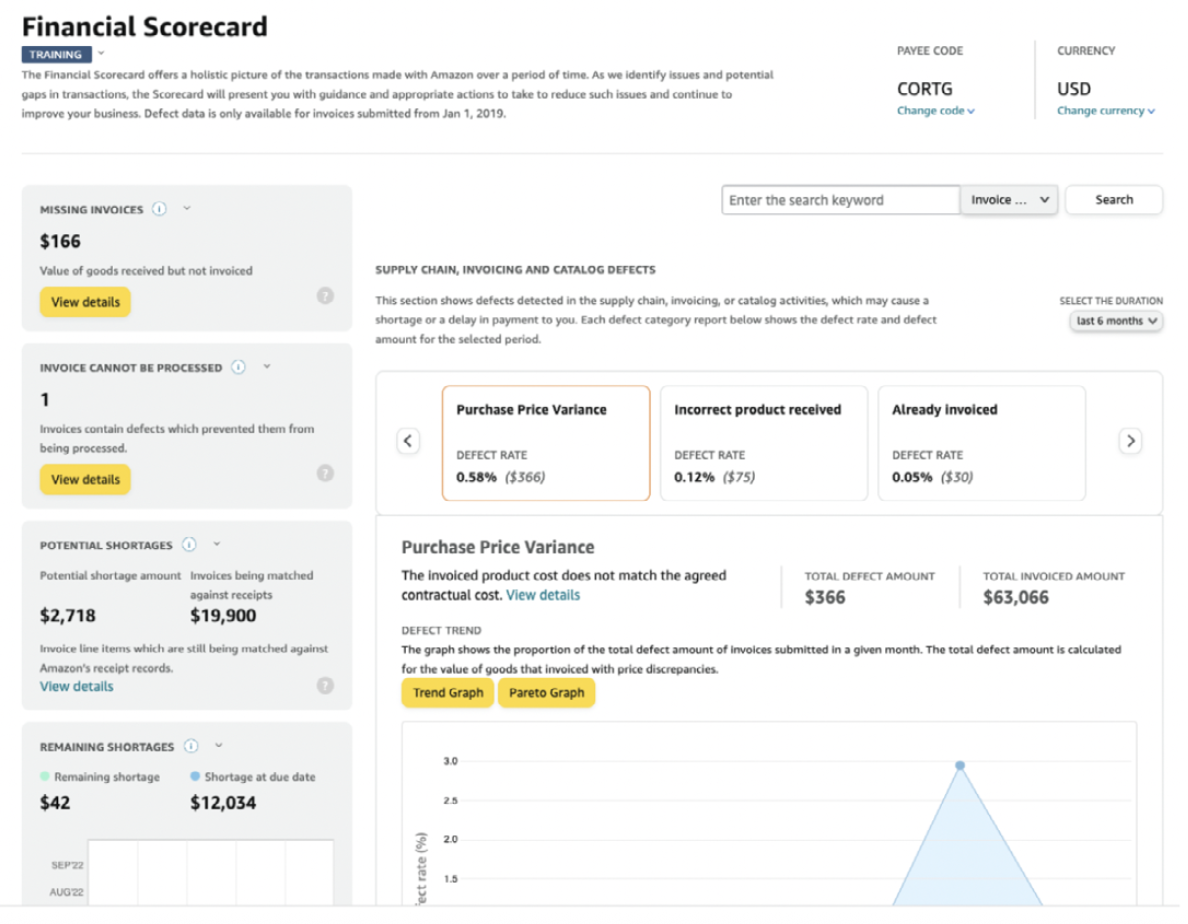Click the $12,034 shortage at due date value
The height and width of the screenshot is (924, 1188).
[223, 803]
